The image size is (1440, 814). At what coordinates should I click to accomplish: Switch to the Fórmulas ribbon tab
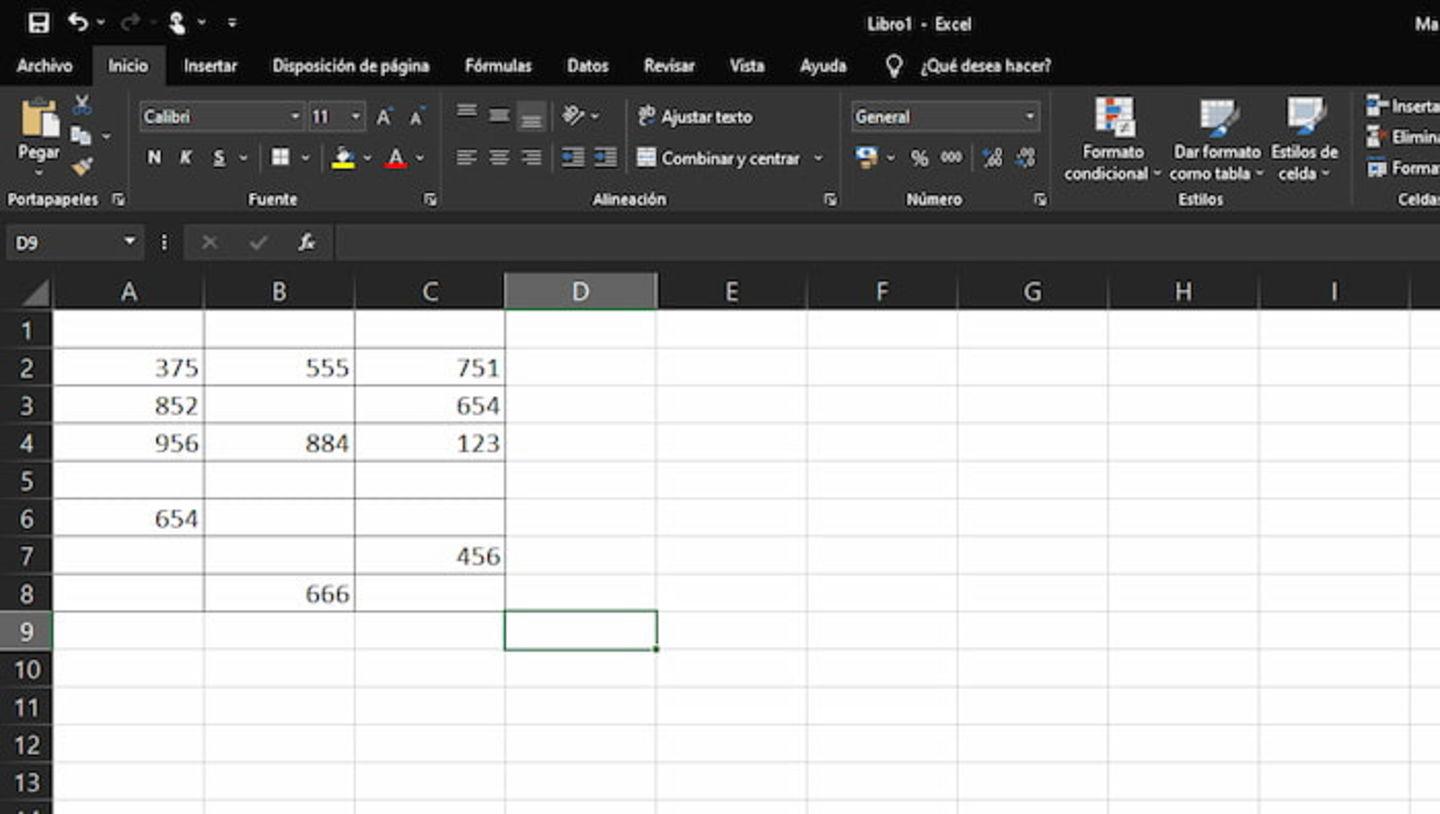497,65
